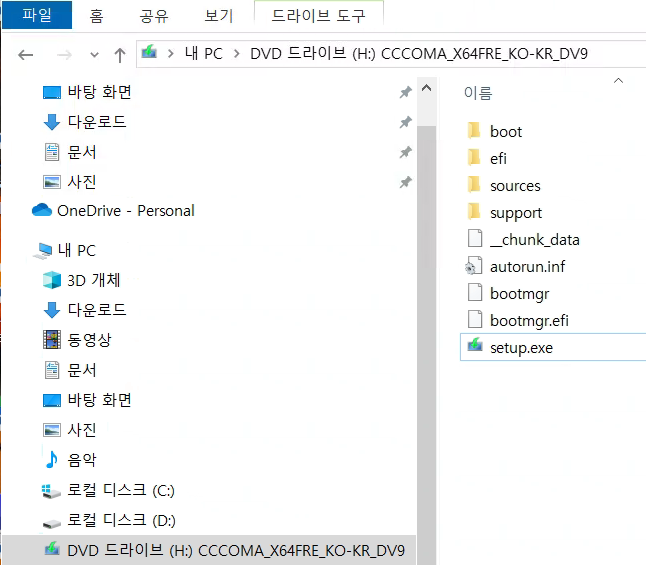Open pinned 문서 in quick access
Image resolution: width=646 pixels, height=565 pixels.
point(82,152)
